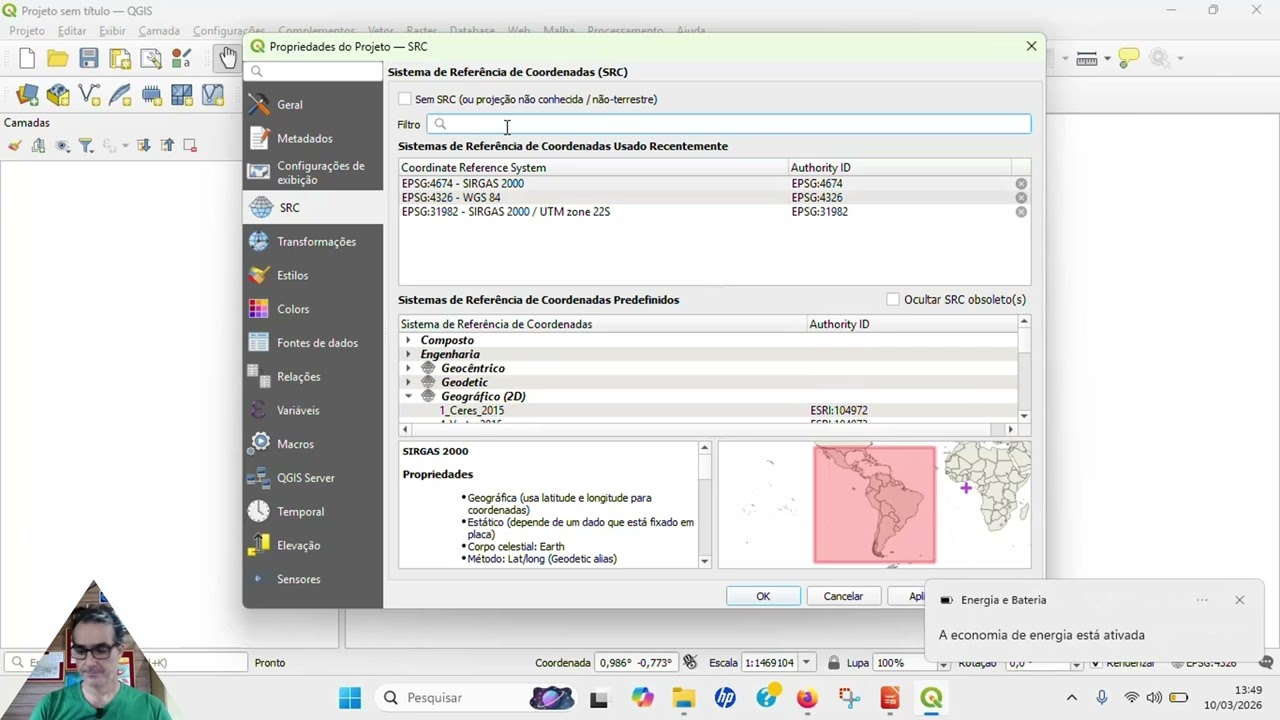Screen dimensions: 1280x720
Task: Click the Coordenada value field in status bar
Action: pyautogui.click(x=636, y=662)
